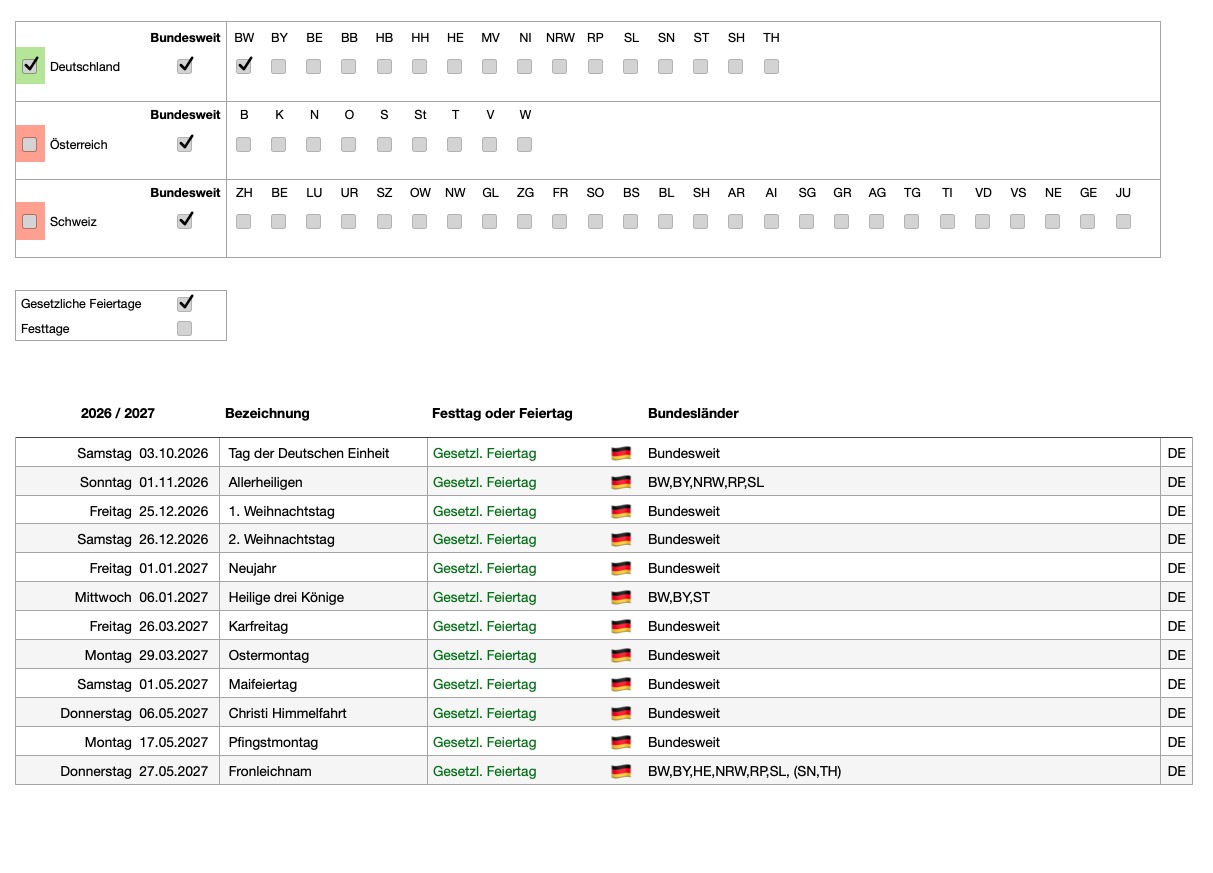Screen dimensions: 1213x873
Task: Check the ZH canton checkbox for Schweiz
Action: 244,221
